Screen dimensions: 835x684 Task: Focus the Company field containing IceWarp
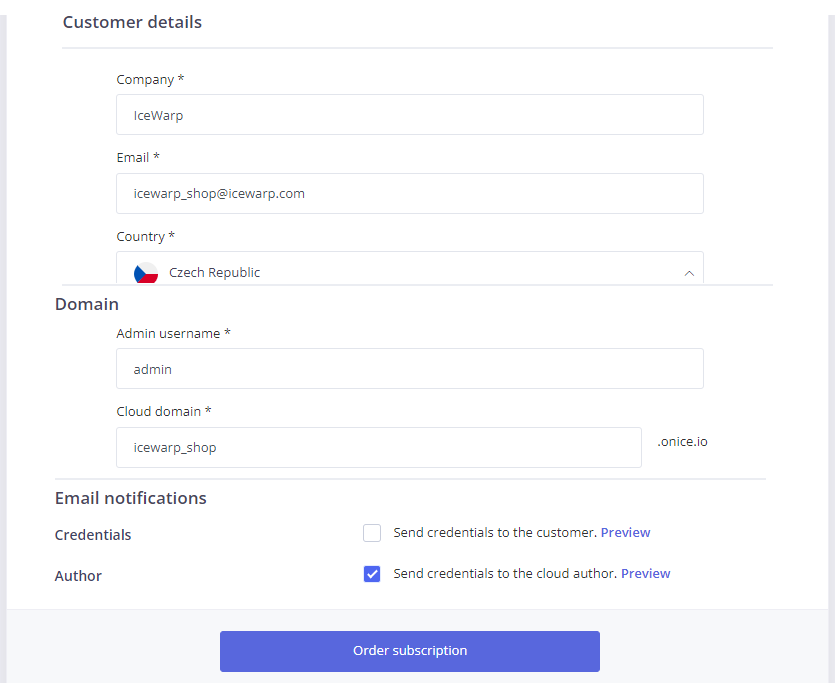tap(410, 115)
